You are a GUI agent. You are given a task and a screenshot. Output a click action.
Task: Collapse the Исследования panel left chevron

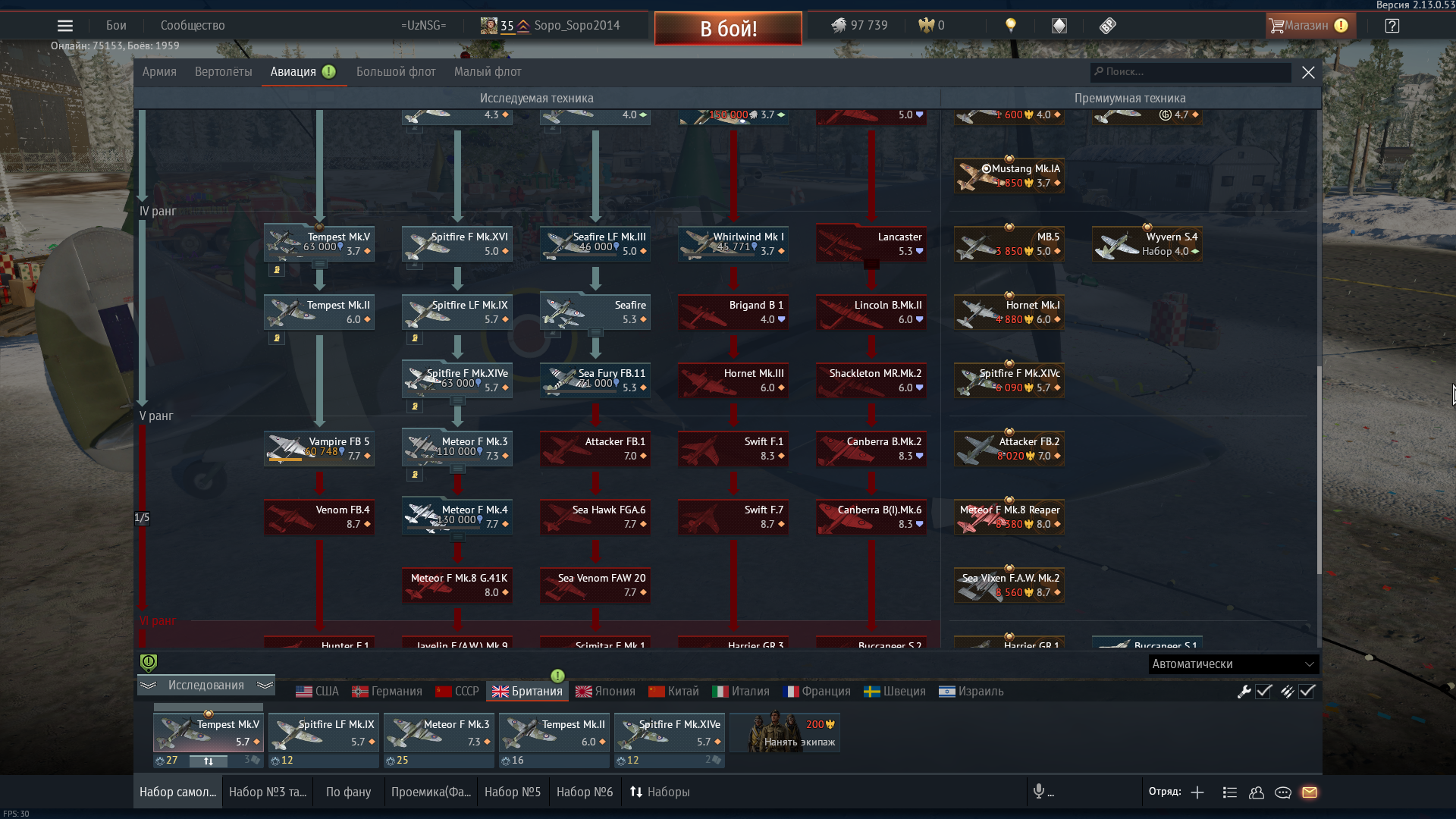[148, 686]
